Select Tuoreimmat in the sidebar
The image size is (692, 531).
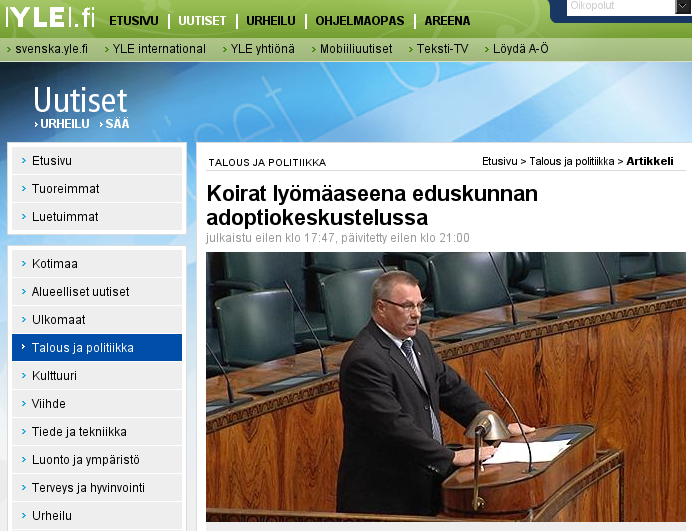pyautogui.click(x=65, y=189)
